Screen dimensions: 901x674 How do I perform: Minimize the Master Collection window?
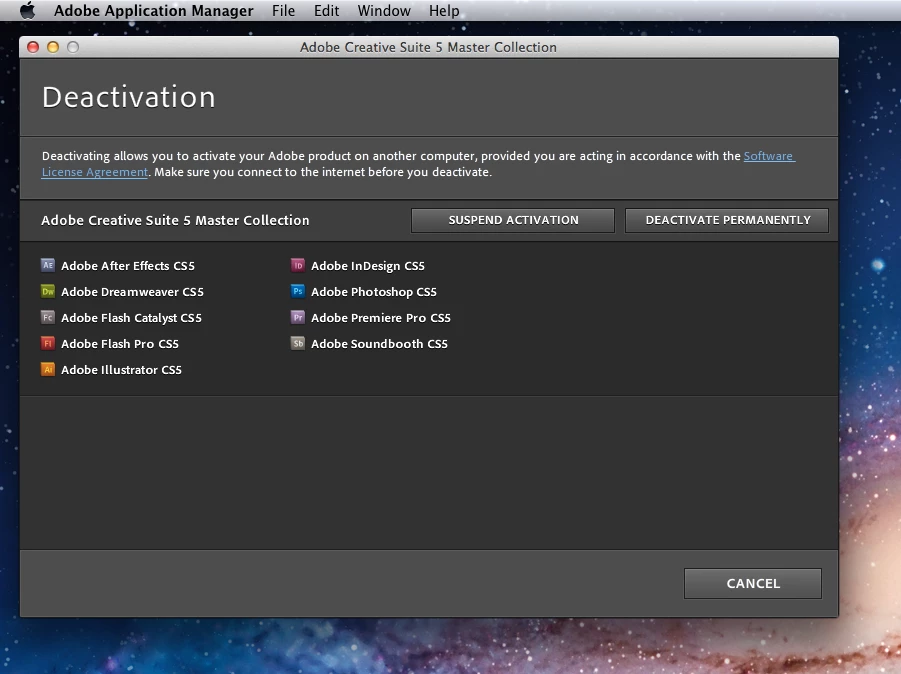tap(53, 47)
